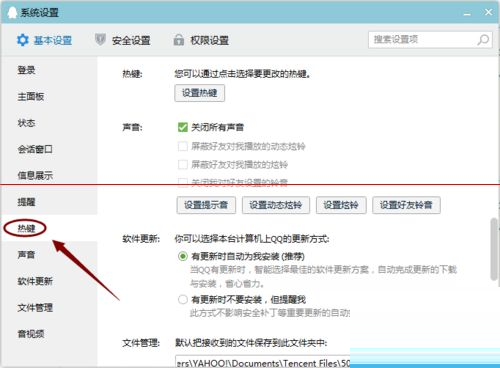This screenshot has width=500, height=368.
Task: Select 音视频 in the sidebar
Action: click(x=31, y=334)
